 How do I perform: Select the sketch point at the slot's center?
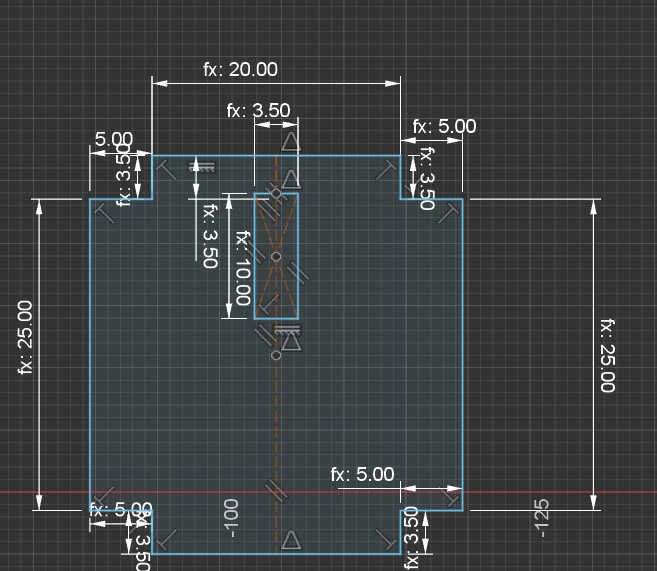pos(276,257)
